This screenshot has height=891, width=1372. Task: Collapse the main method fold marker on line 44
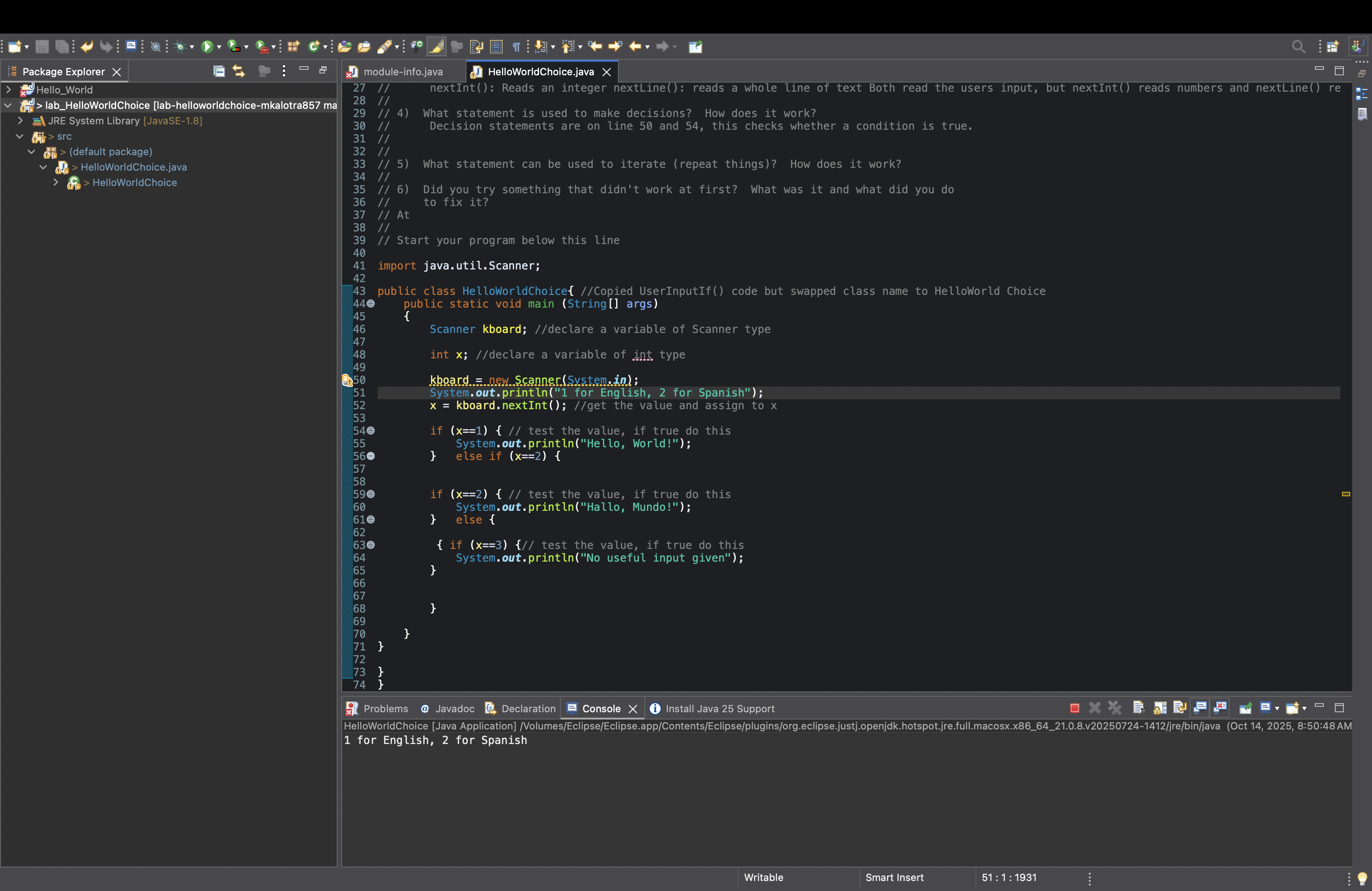click(371, 304)
